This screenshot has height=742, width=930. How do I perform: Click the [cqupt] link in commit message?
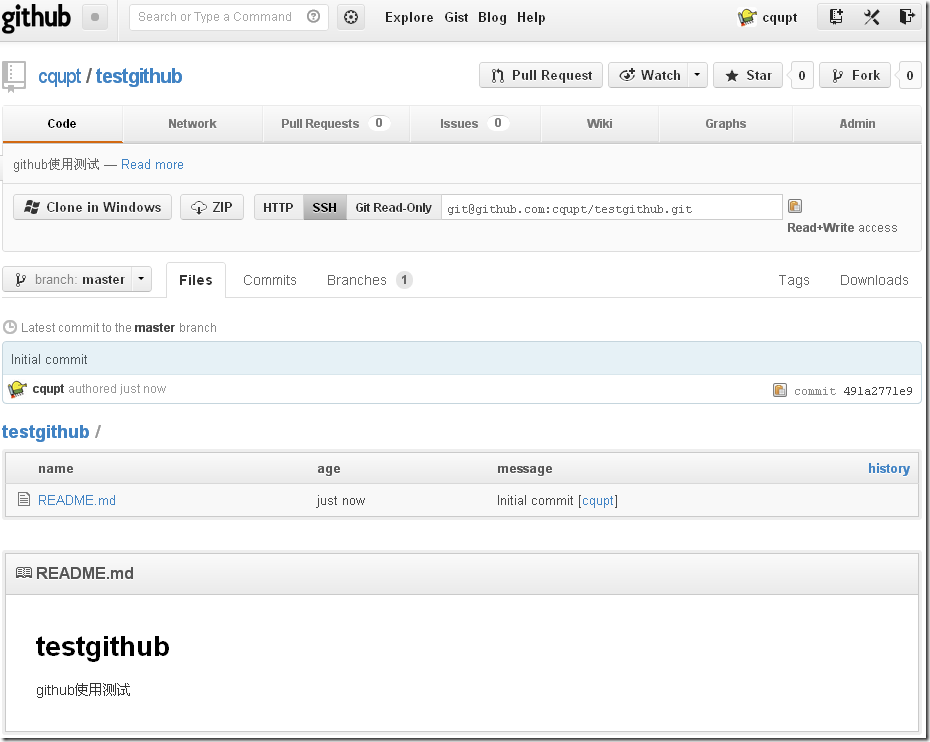[x=598, y=501]
